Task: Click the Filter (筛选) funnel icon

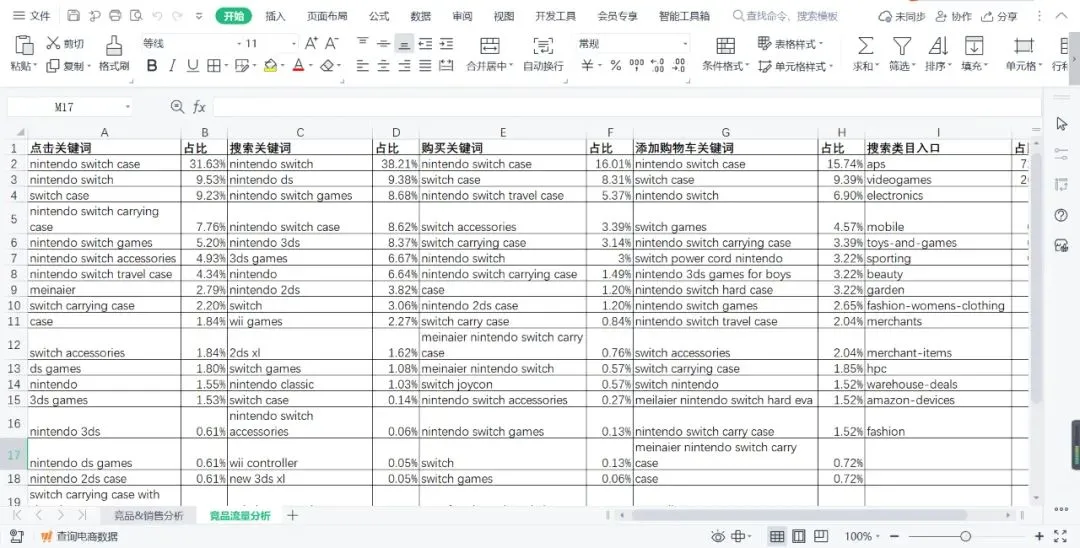Action: [x=902, y=46]
